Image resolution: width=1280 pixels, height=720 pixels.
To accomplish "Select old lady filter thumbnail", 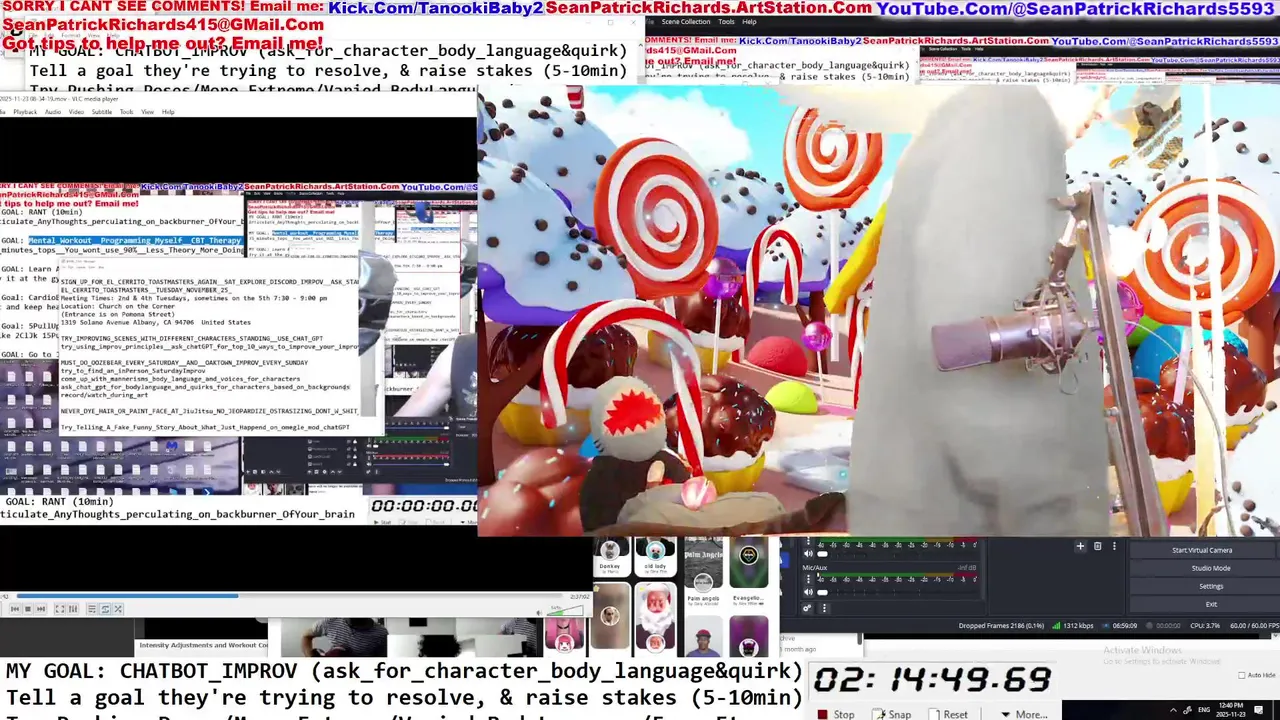I will pos(655,556).
